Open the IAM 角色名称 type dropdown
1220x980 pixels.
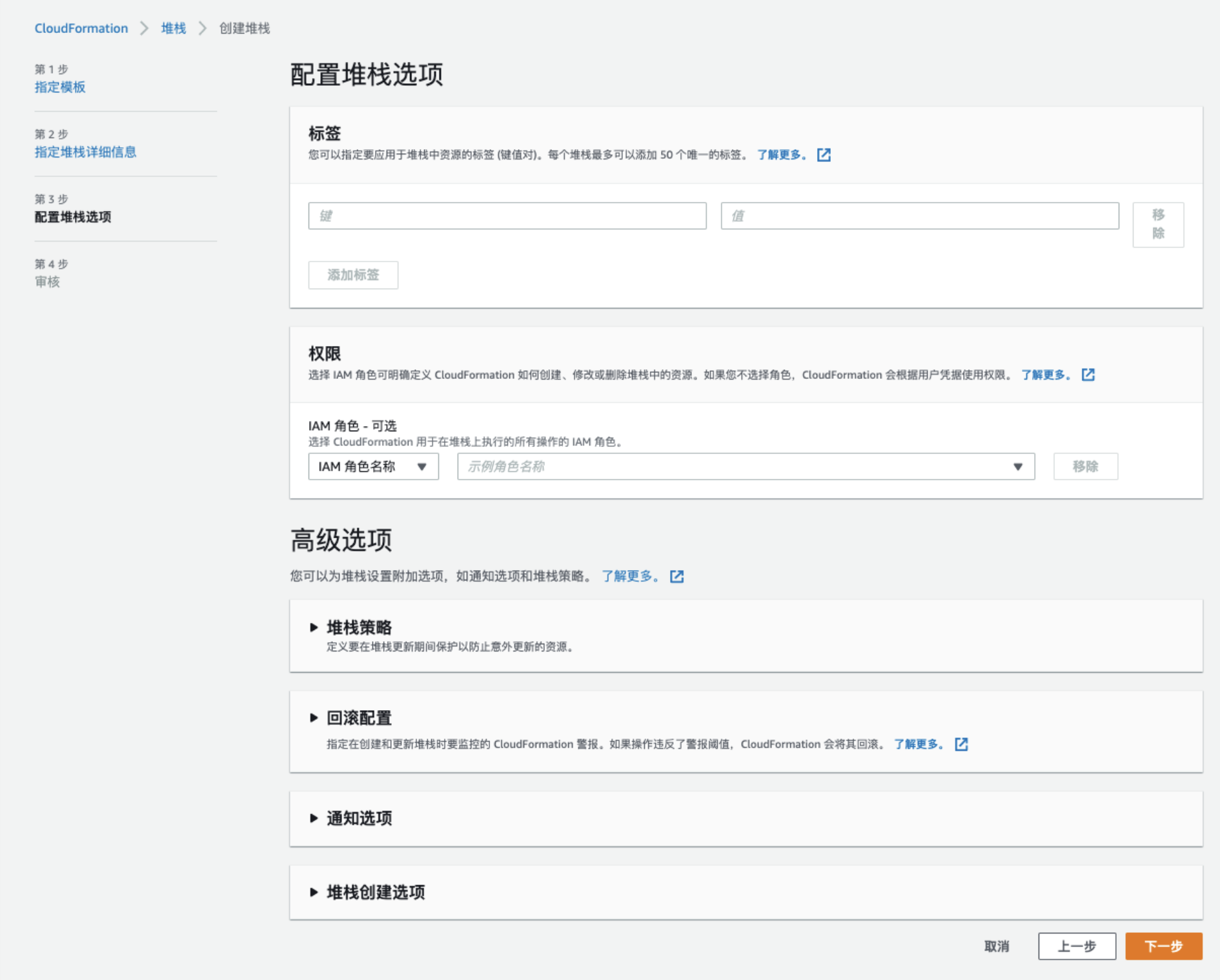pyautogui.click(x=373, y=466)
